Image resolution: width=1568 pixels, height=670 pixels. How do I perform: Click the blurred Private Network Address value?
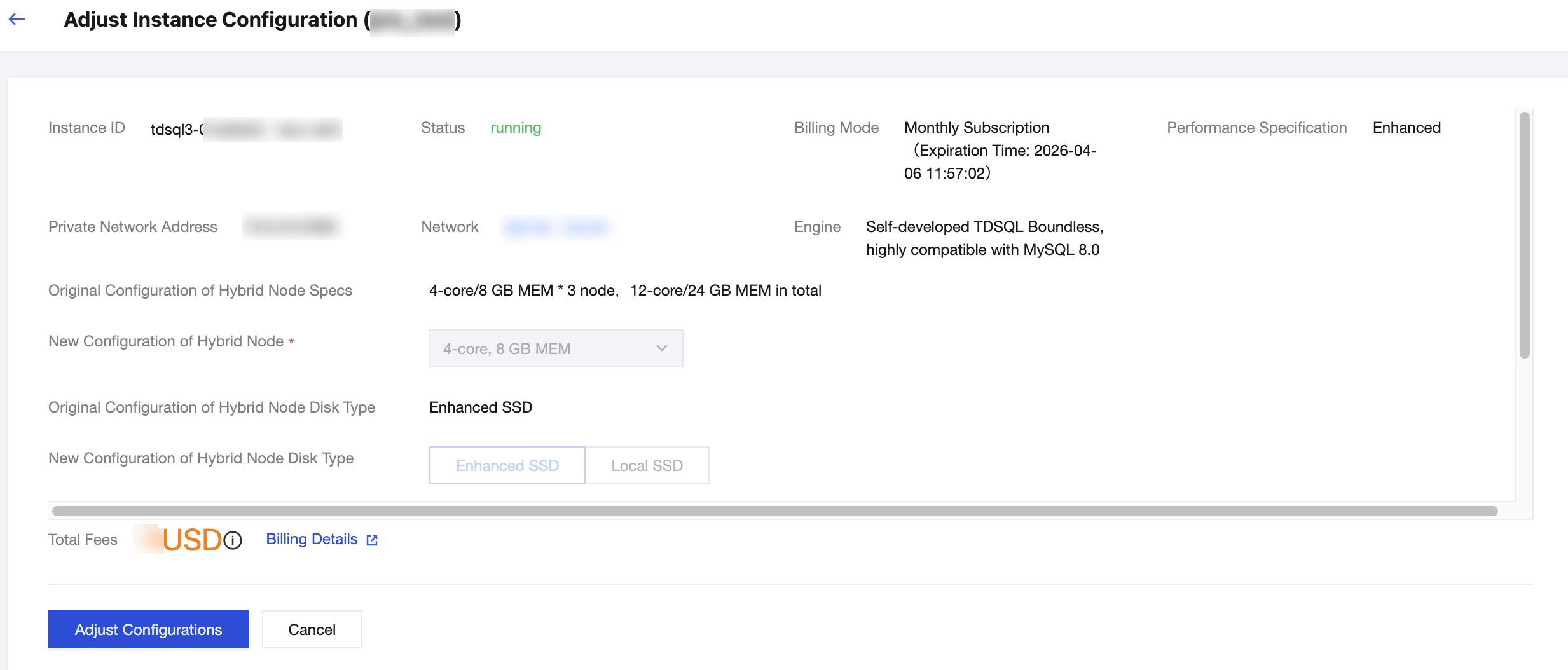(x=292, y=227)
